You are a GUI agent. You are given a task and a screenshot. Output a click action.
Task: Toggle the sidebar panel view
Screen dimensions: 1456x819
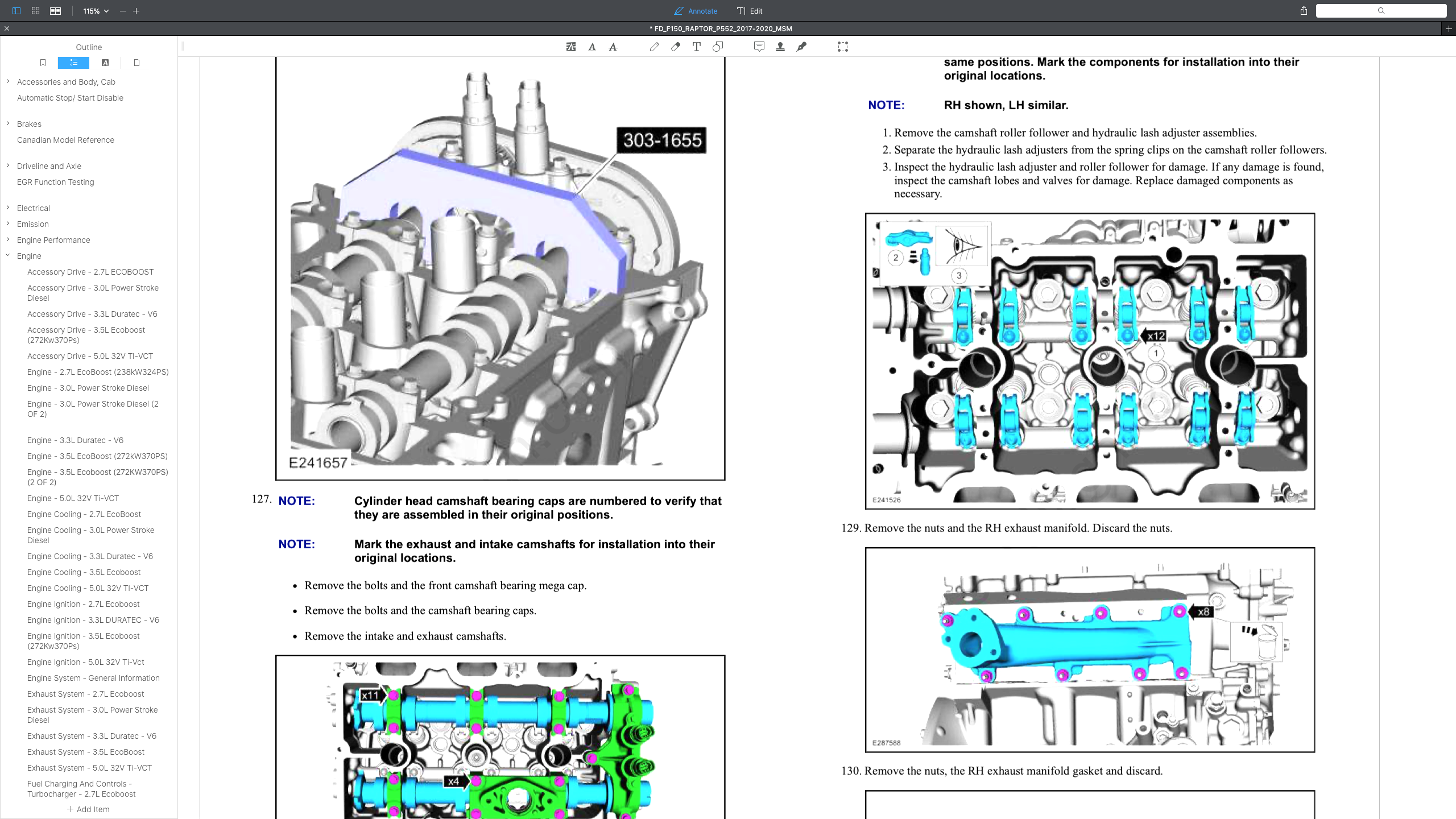[x=16, y=11]
